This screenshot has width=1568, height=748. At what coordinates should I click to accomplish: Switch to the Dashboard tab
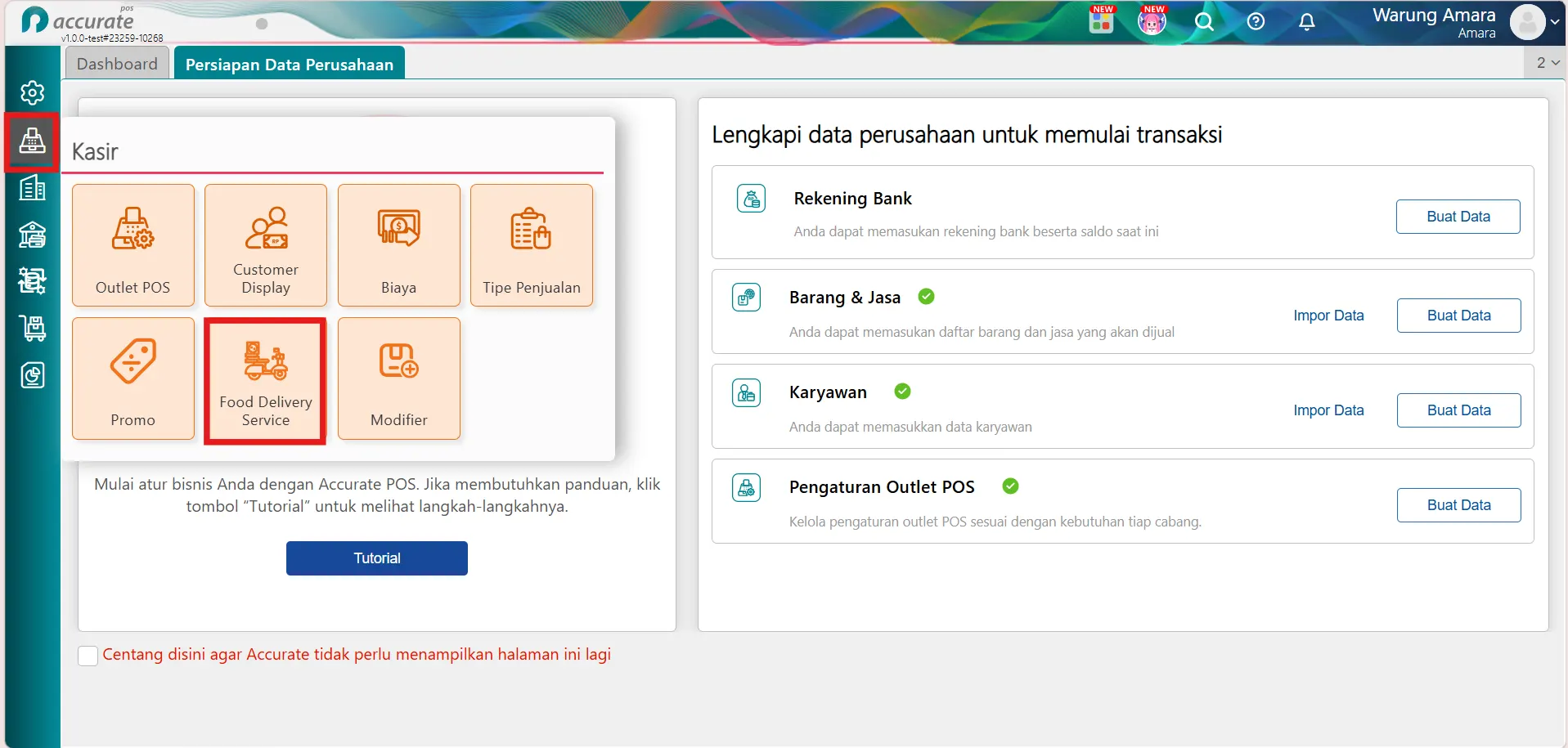(117, 64)
